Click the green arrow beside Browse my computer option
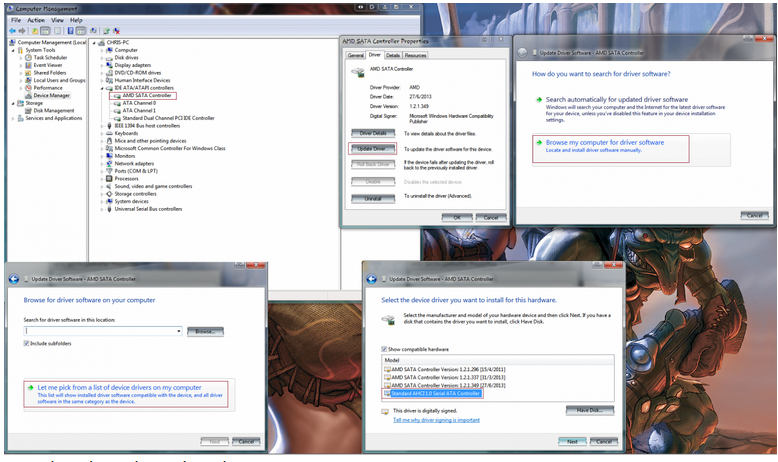The width and height of the screenshot is (778, 462). click(539, 142)
